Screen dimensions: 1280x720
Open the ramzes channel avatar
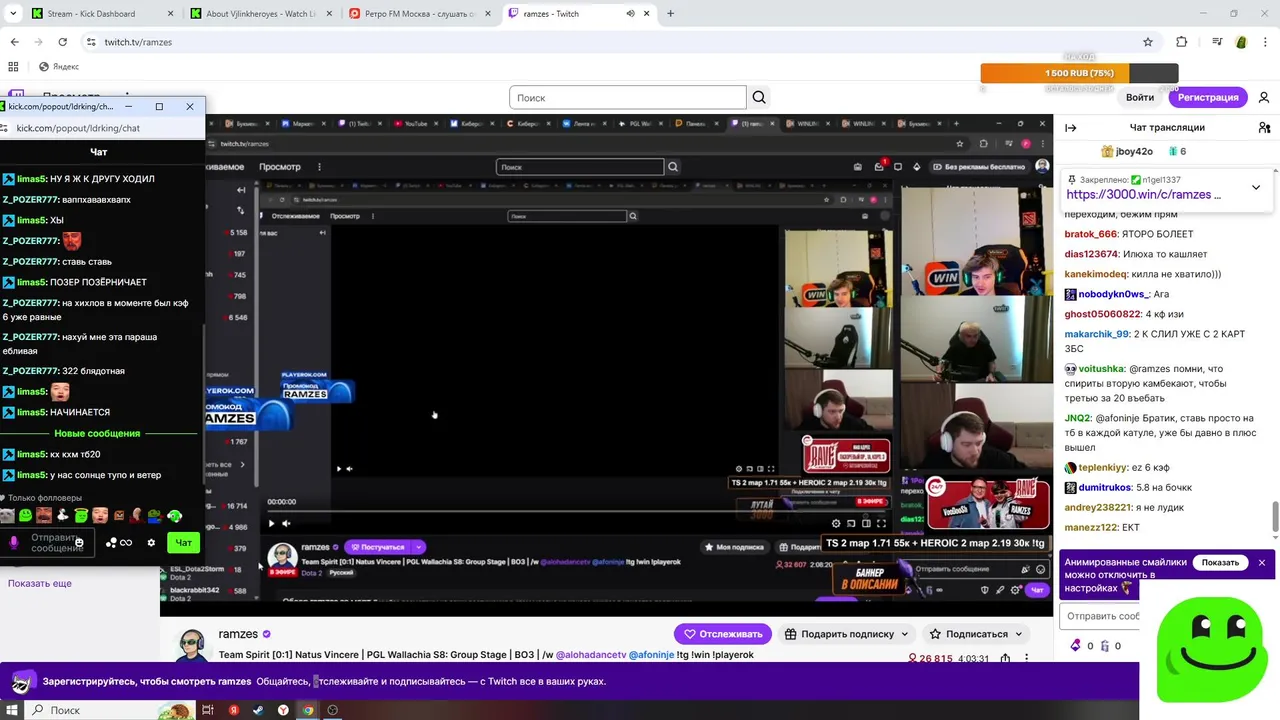192,646
